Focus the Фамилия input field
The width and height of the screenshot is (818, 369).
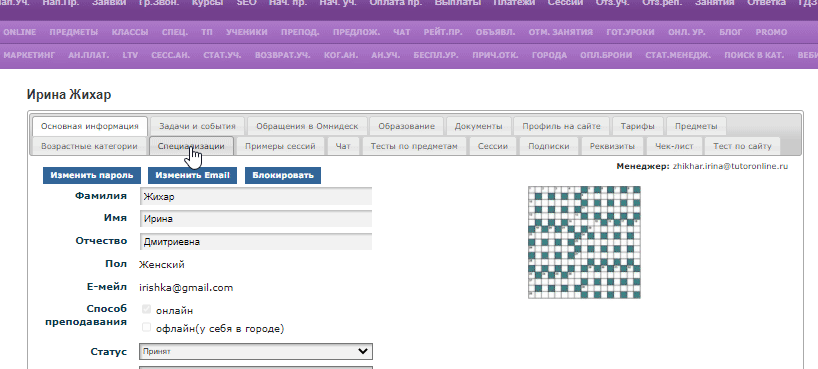pyautogui.click(x=256, y=196)
